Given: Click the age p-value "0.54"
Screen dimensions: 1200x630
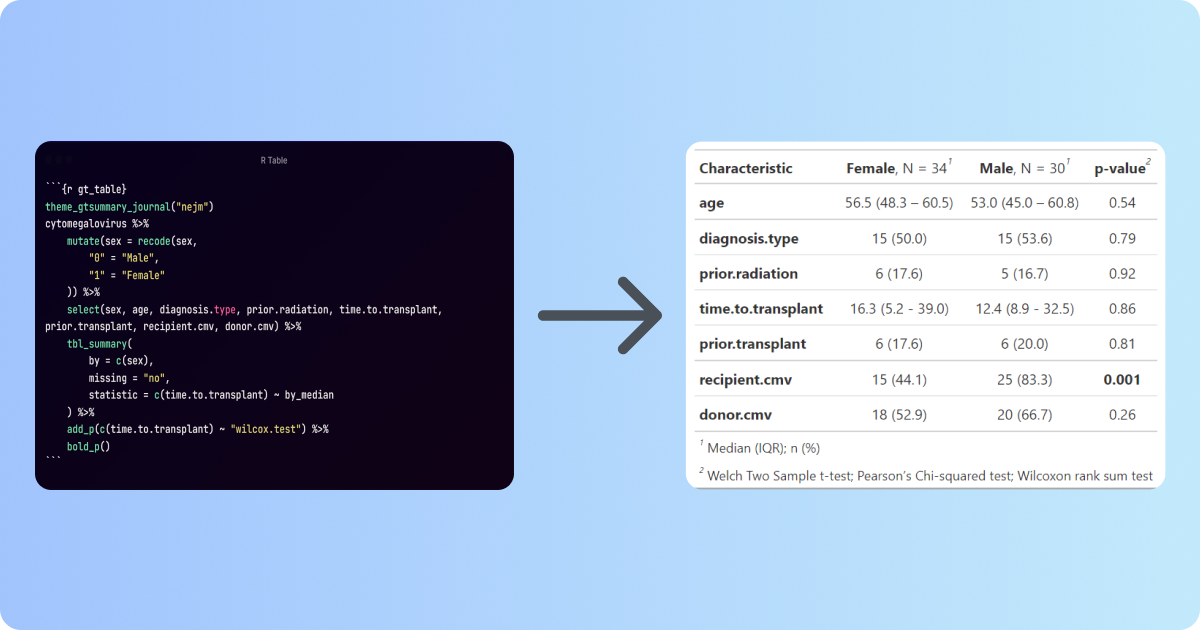Looking at the screenshot, I should tap(1122, 203).
